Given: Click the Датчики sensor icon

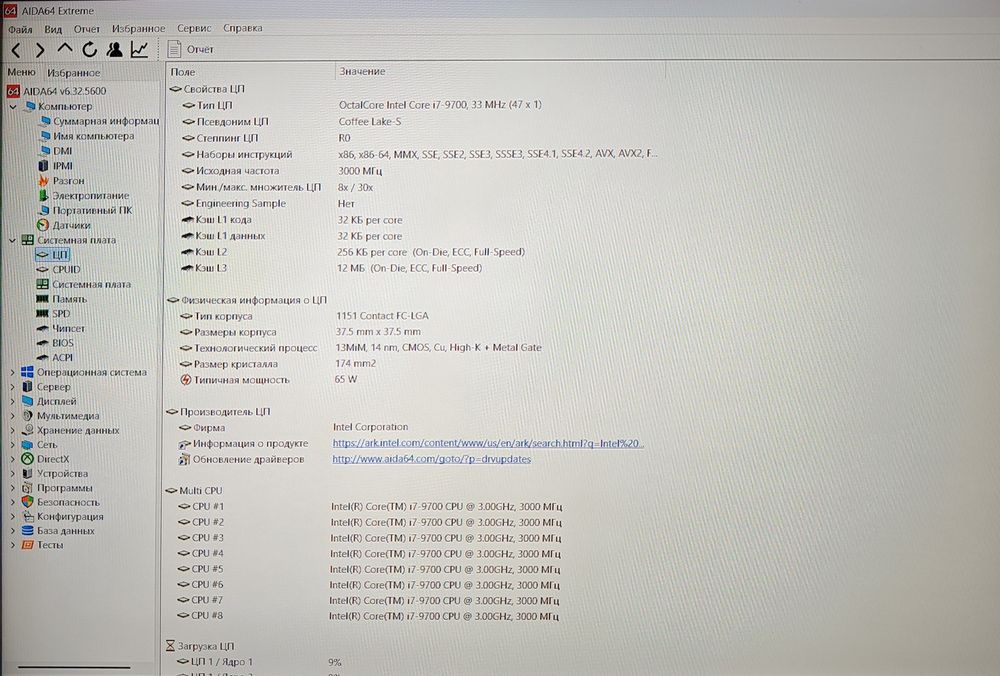Looking at the screenshot, I should [x=43, y=225].
